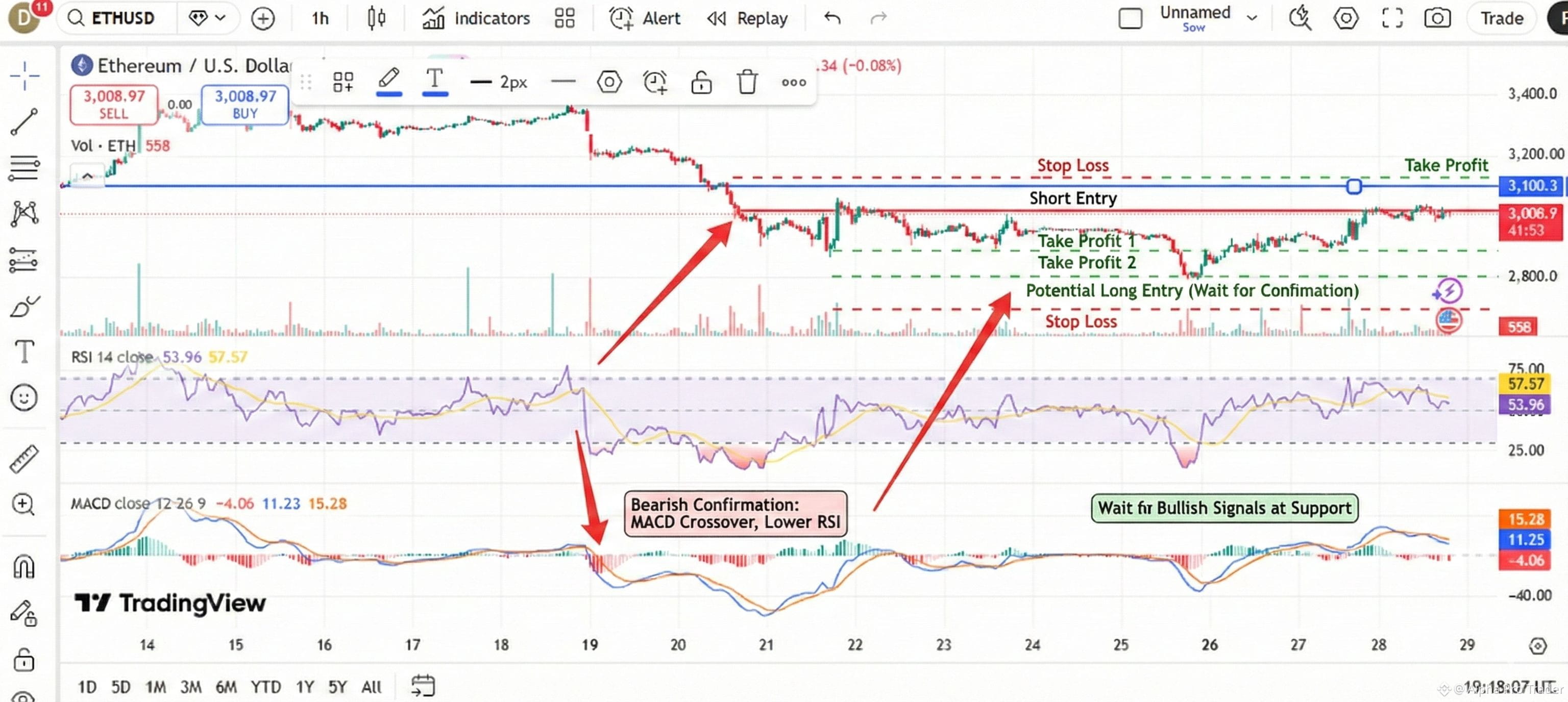The image size is (1568, 702).
Task: Select the 1M time range tab
Action: click(x=155, y=687)
